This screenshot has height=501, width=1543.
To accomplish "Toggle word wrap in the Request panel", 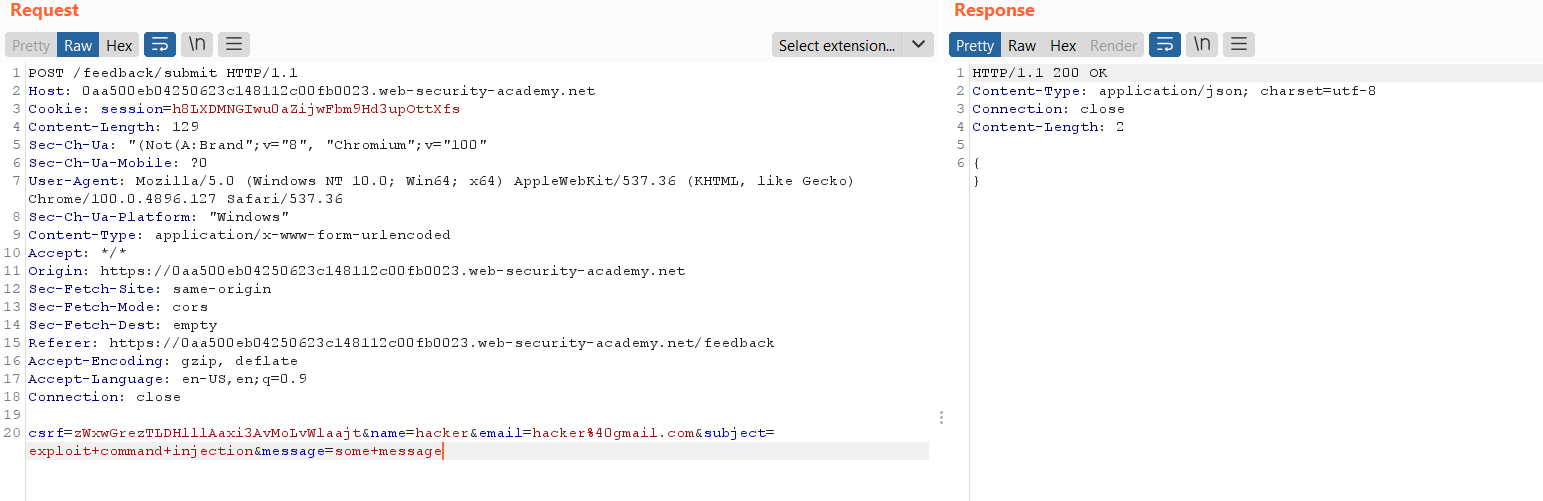I will pyautogui.click(x=160, y=45).
